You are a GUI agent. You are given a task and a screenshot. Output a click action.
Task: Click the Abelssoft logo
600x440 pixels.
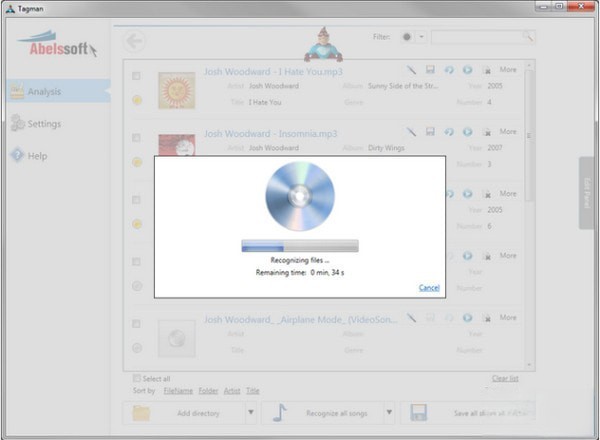pos(57,45)
